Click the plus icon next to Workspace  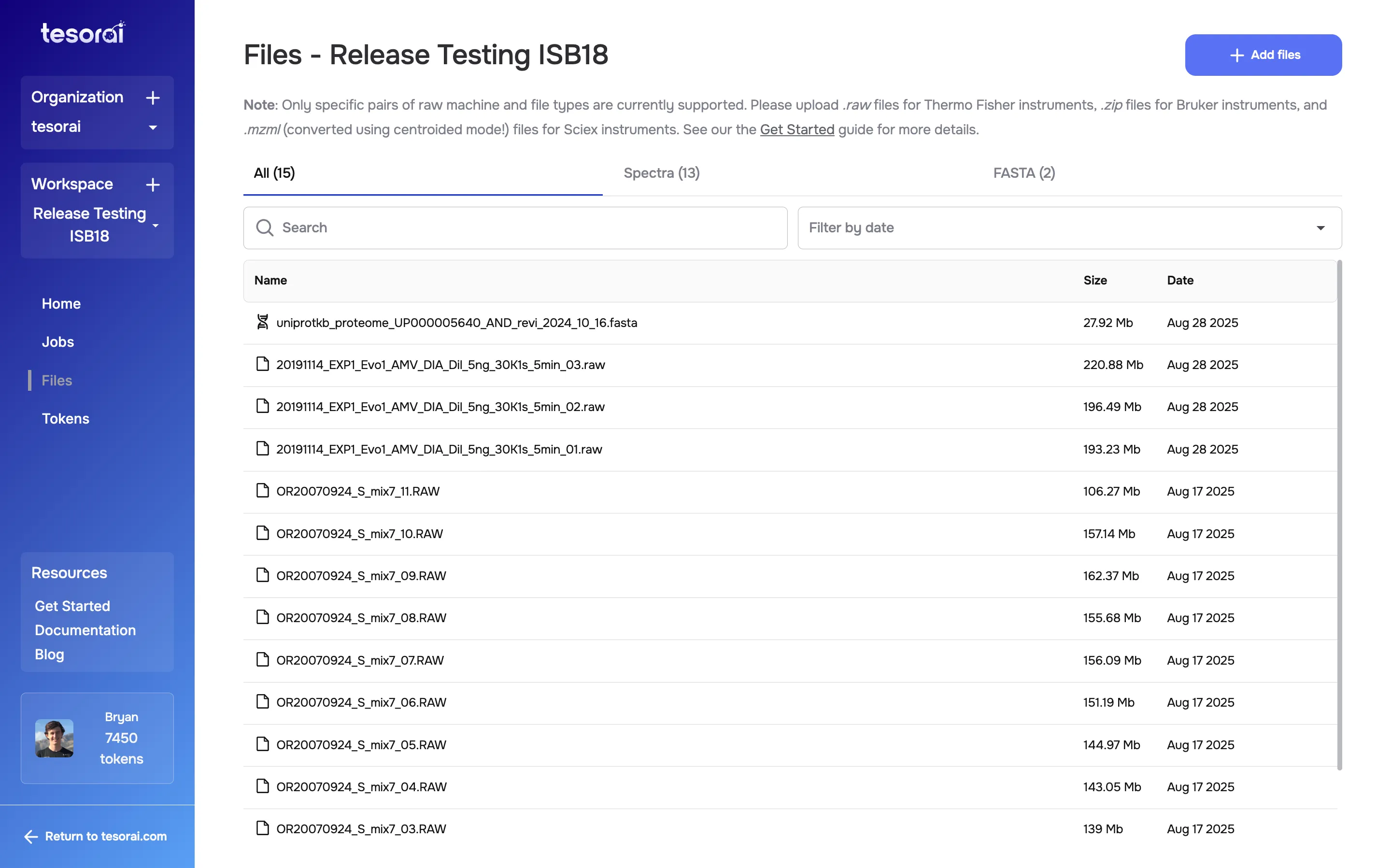153,185
